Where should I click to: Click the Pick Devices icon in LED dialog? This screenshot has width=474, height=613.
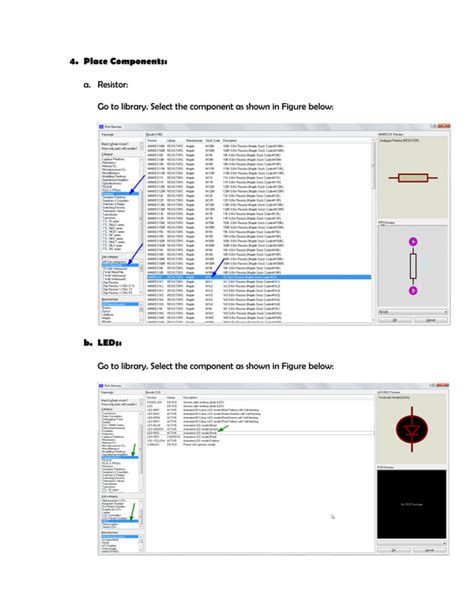pos(101,385)
